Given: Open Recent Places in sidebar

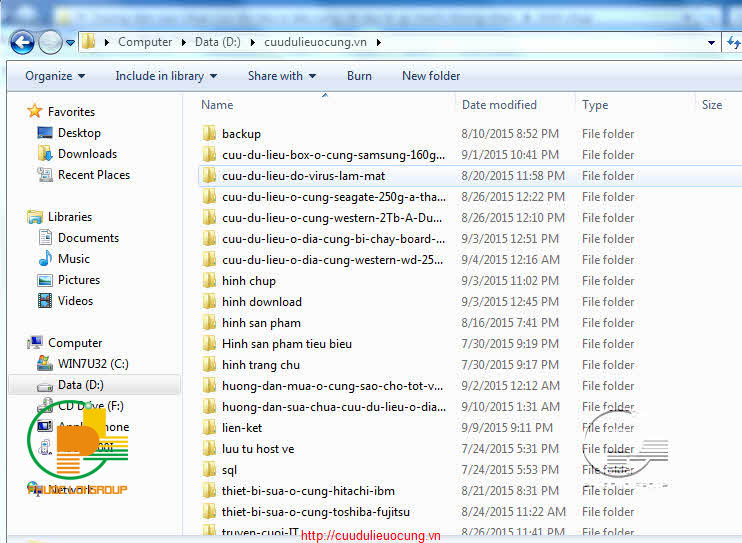Looking at the screenshot, I should point(93,175).
